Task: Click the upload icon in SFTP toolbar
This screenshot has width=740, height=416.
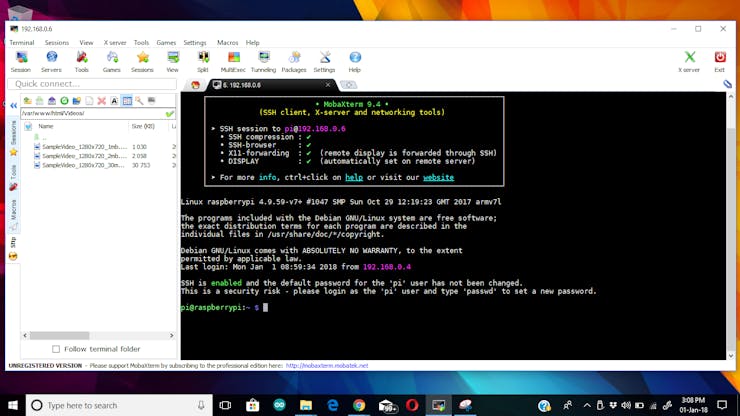Action: tap(52, 101)
